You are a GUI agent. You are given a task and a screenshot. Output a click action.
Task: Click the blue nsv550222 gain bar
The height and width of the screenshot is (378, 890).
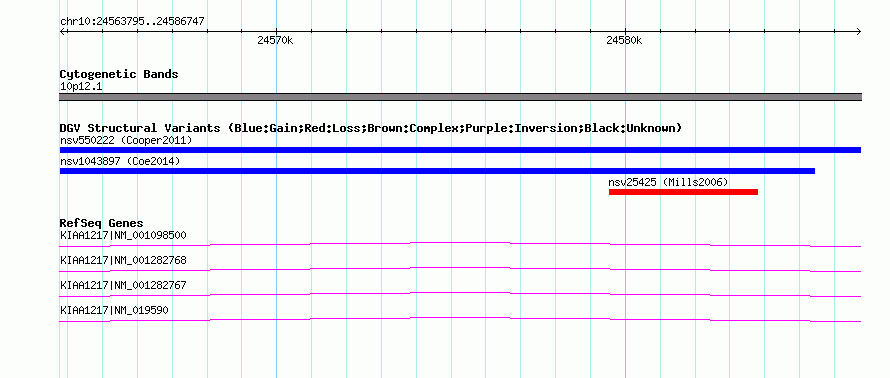(460, 150)
